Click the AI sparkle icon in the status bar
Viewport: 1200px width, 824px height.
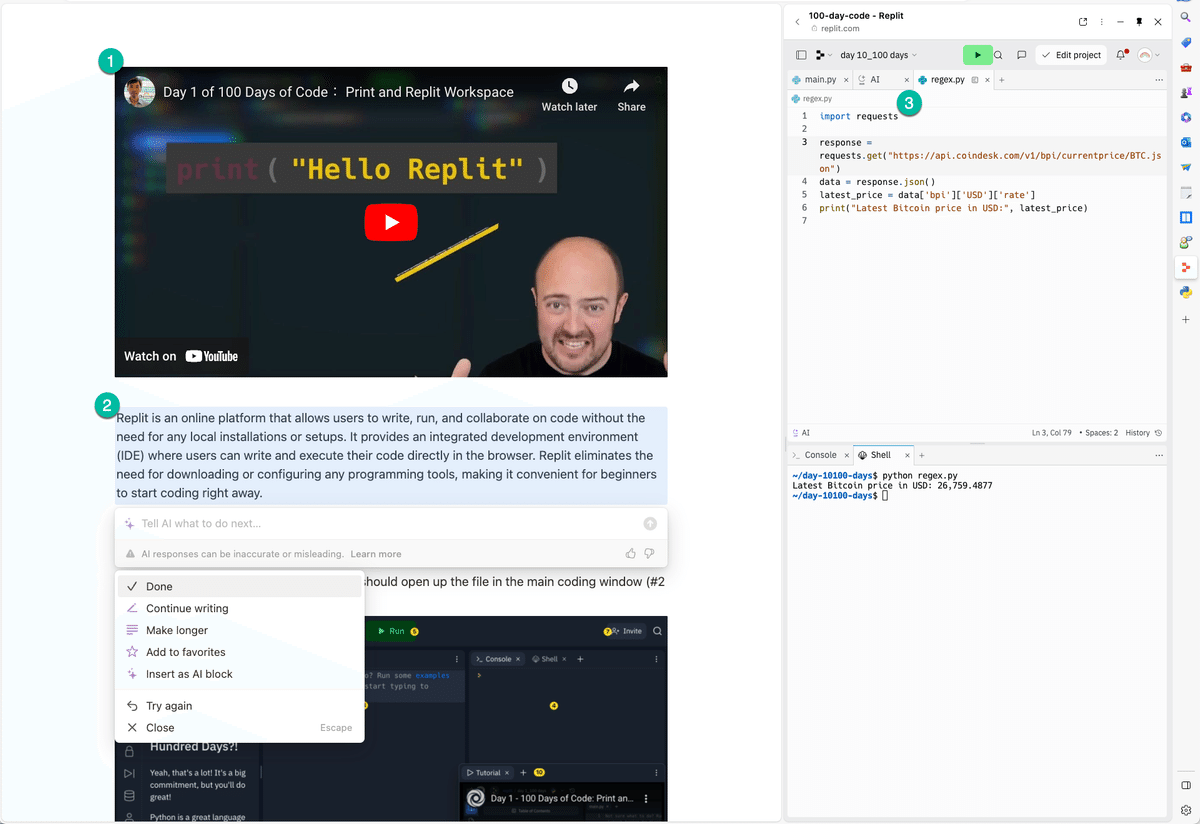(x=797, y=432)
